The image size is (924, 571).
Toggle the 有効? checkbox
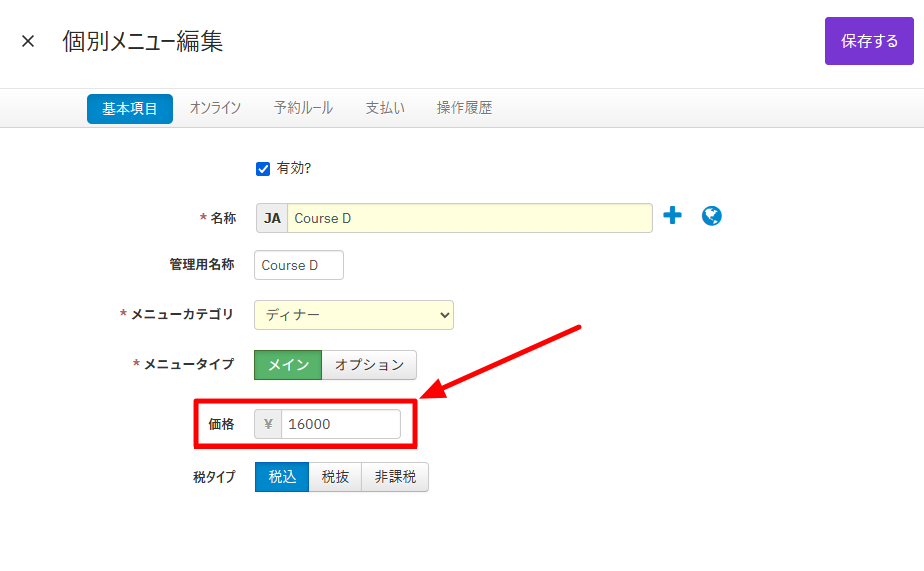click(x=263, y=169)
